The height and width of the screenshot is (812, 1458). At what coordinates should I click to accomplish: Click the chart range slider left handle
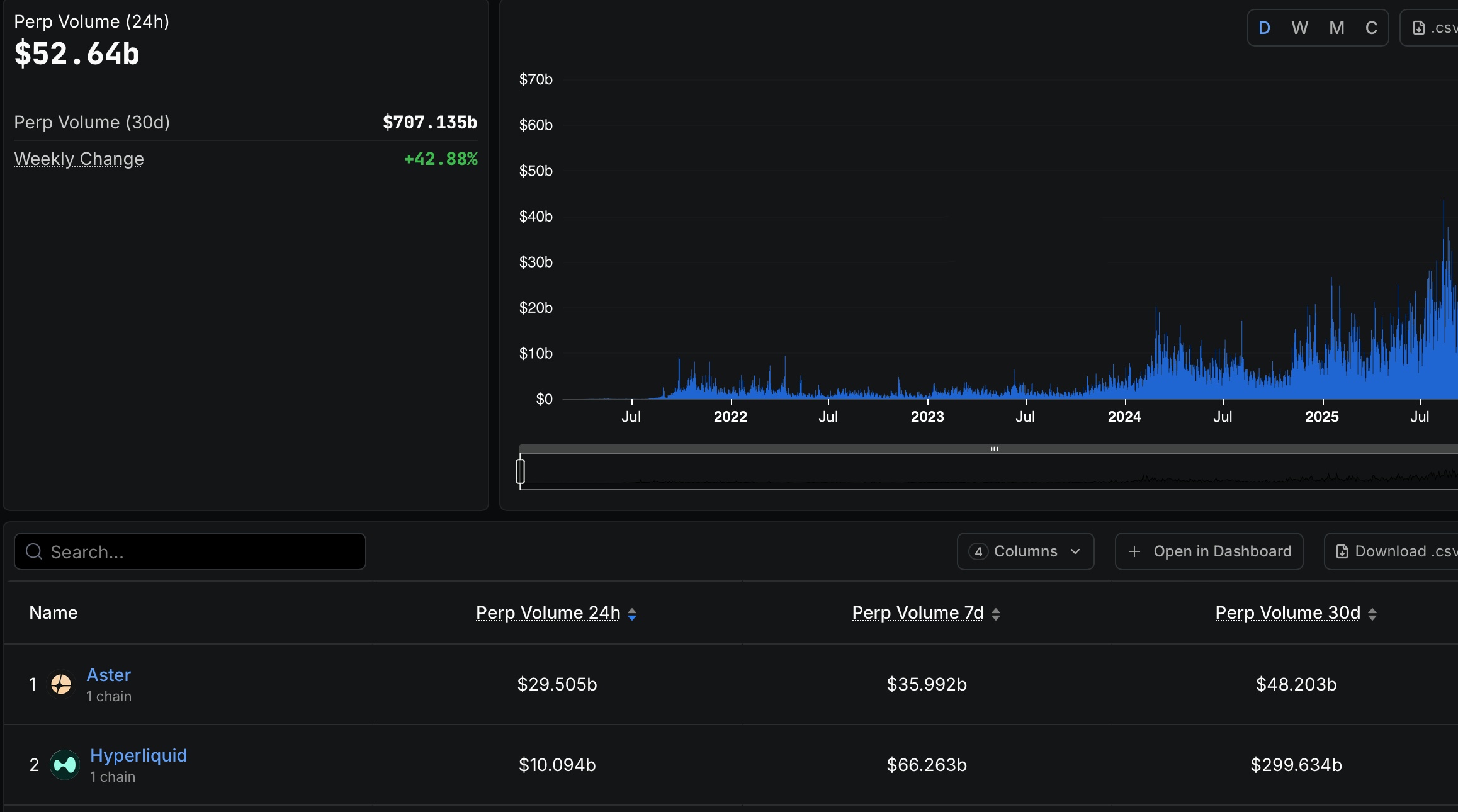(521, 471)
